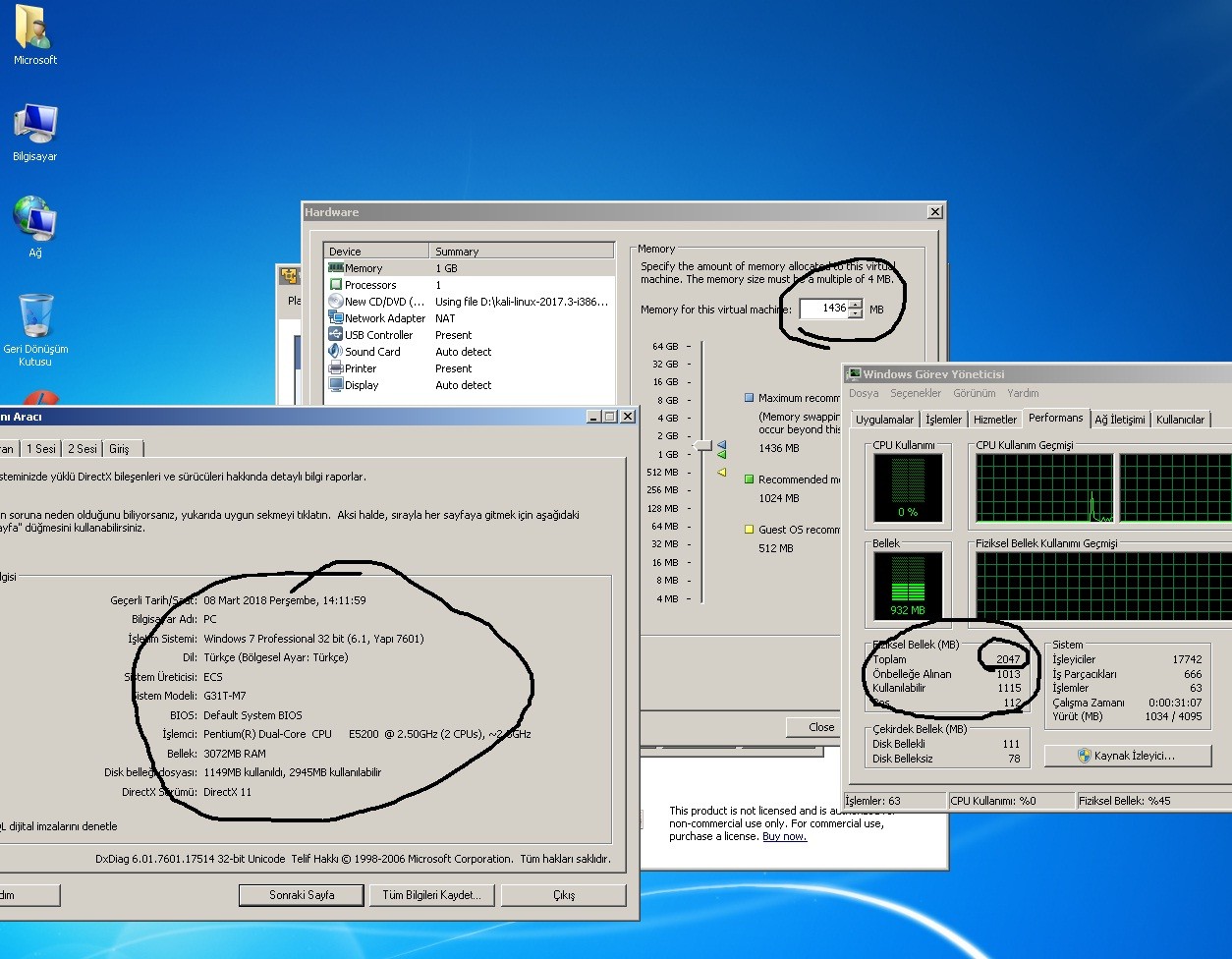The image size is (1232, 959).
Task: Open the Dosya menu in Task Manager
Action: click(x=864, y=393)
